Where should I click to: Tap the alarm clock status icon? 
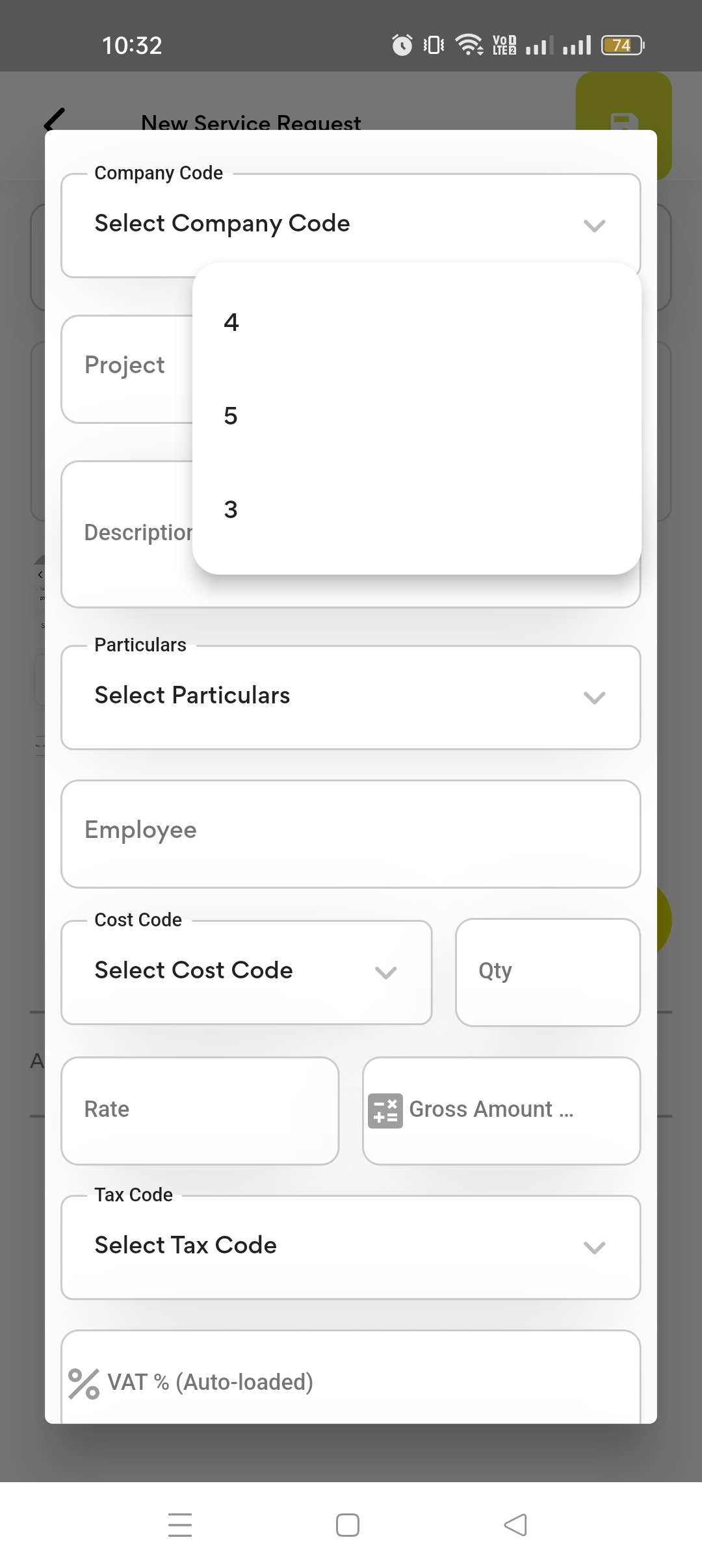[402, 45]
